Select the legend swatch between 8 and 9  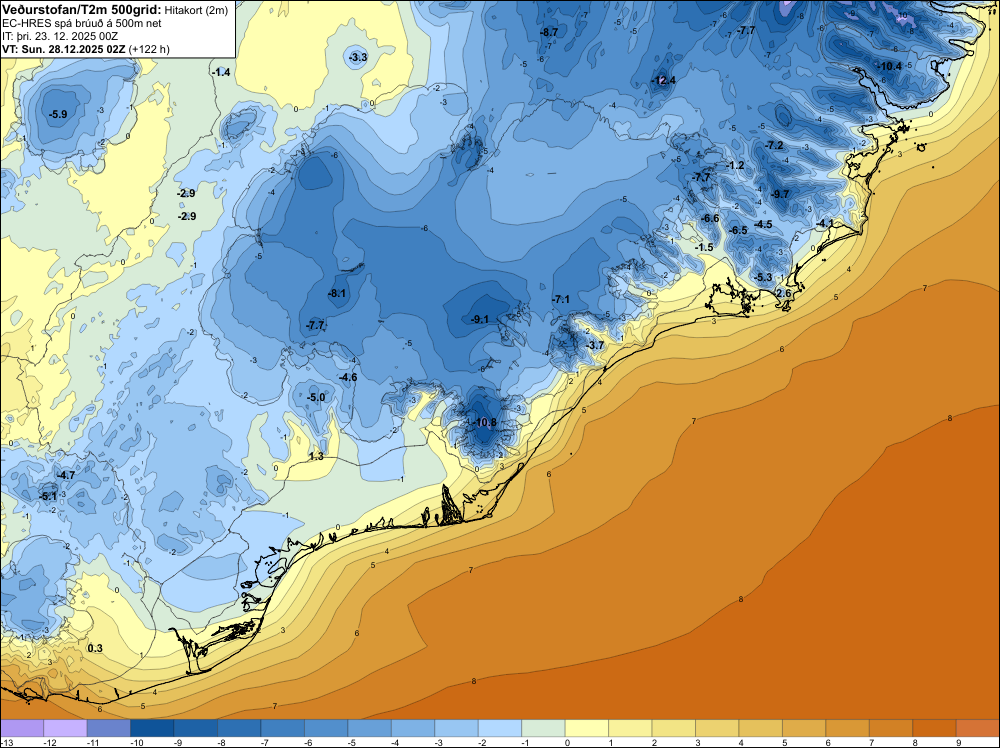point(934,728)
